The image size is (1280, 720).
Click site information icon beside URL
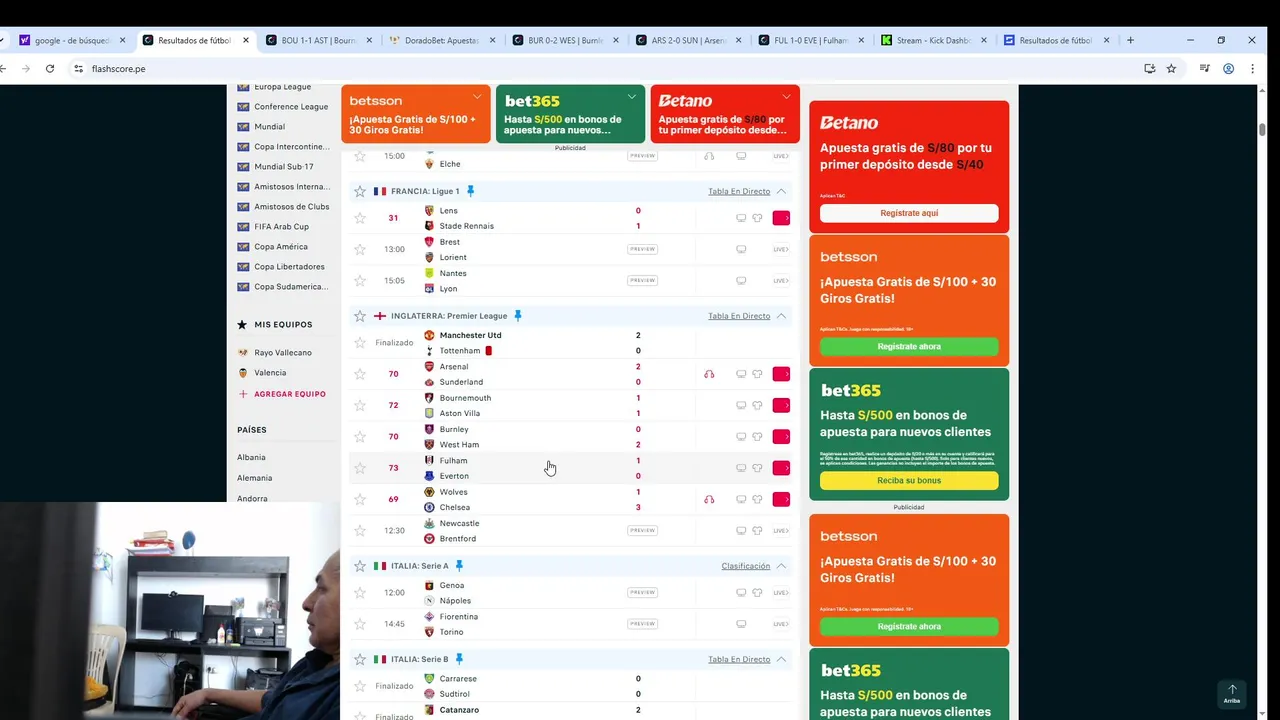pyautogui.click(x=78, y=69)
